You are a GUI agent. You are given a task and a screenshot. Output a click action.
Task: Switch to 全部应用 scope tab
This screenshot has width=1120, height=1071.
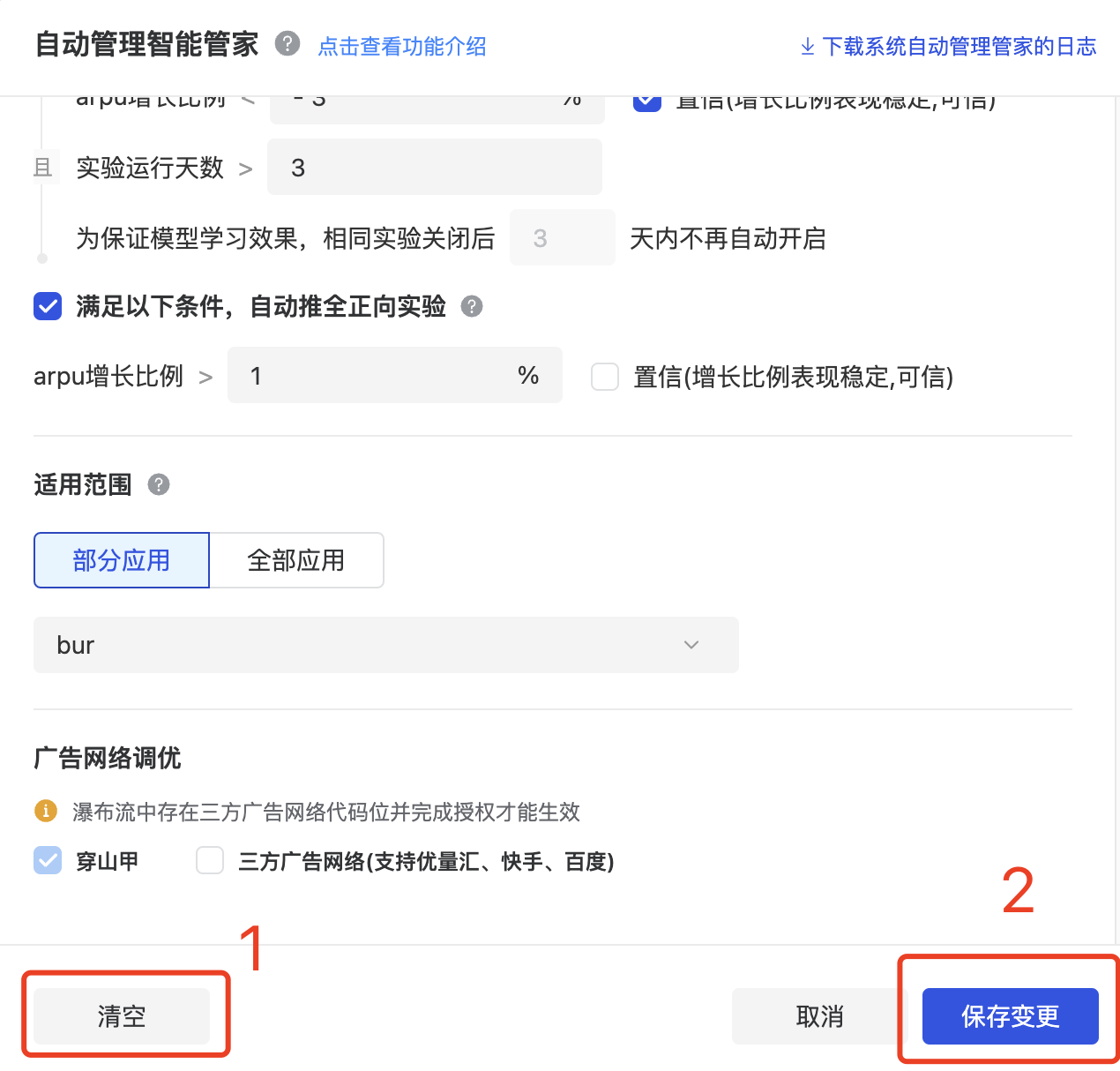click(296, 560)
